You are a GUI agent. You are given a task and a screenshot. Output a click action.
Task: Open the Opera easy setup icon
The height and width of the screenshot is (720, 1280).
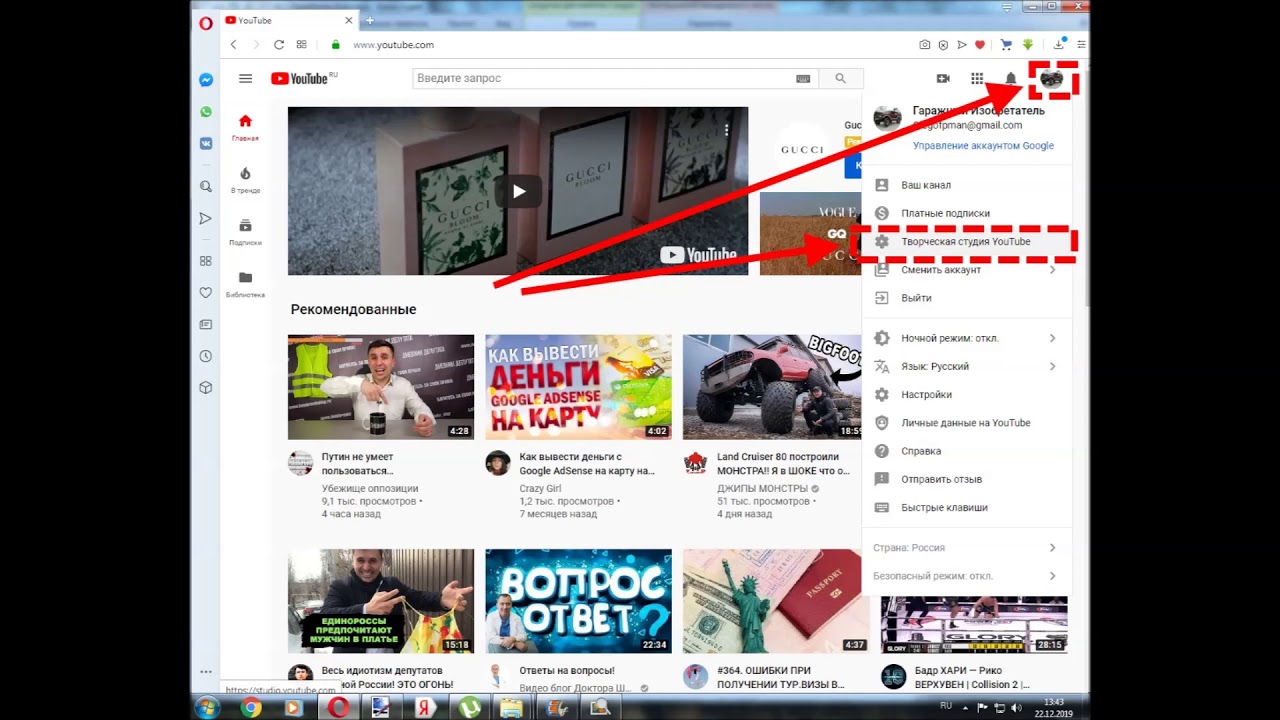click(1081, 45)
